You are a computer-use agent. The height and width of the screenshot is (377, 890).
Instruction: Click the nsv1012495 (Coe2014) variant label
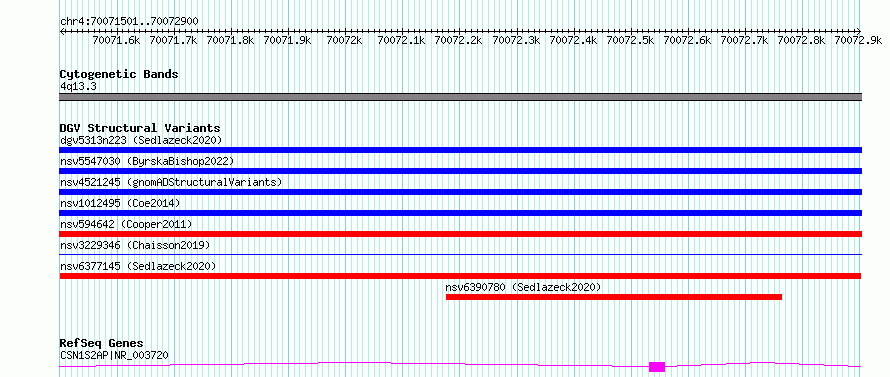click(x=120, y=203)
